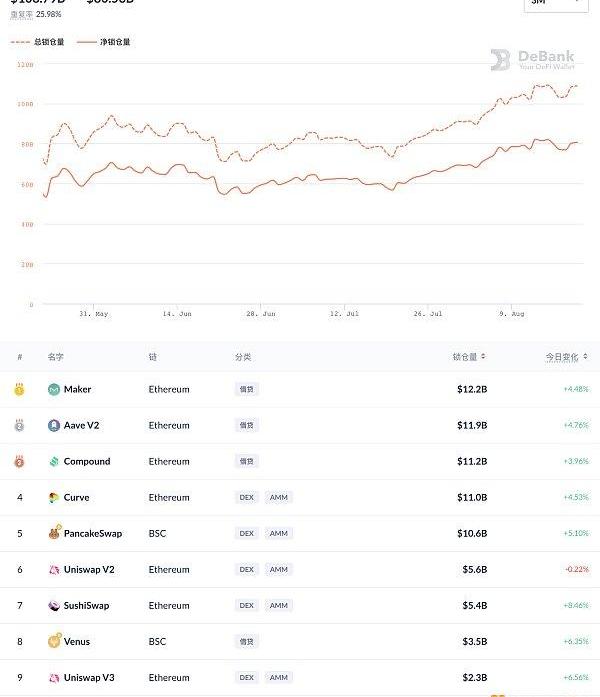Click the SushiSwap logo icon
Viewport: 600px width, 697px height.
(x=54, y=605)
